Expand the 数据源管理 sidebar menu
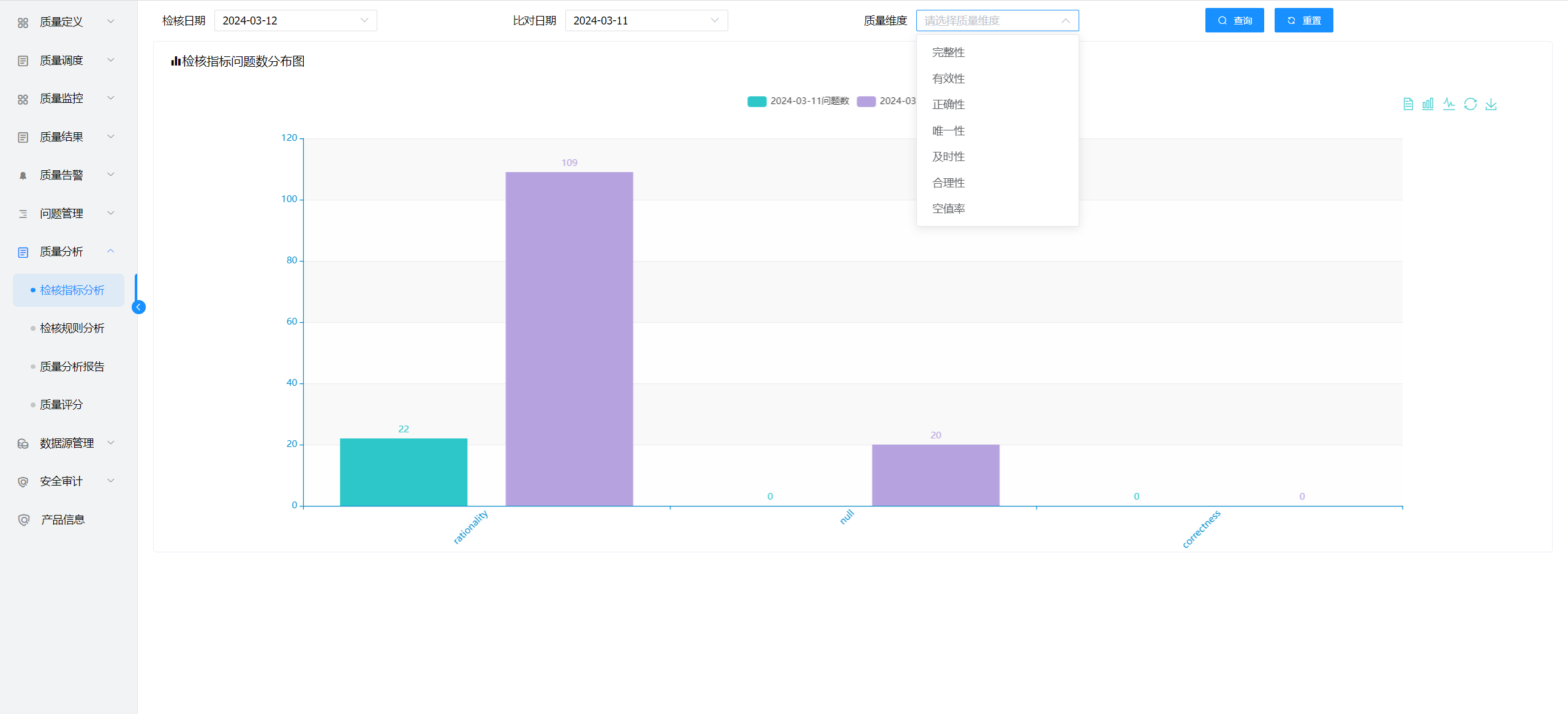Image resolution: width=1568 pixels, height=714 pixels. (67, 443)
